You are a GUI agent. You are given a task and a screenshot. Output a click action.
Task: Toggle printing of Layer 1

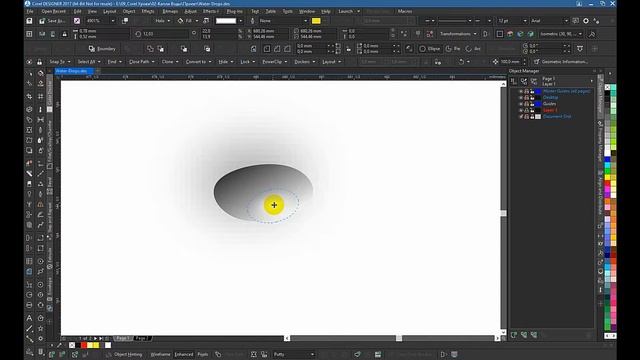(x=527, y=110)
